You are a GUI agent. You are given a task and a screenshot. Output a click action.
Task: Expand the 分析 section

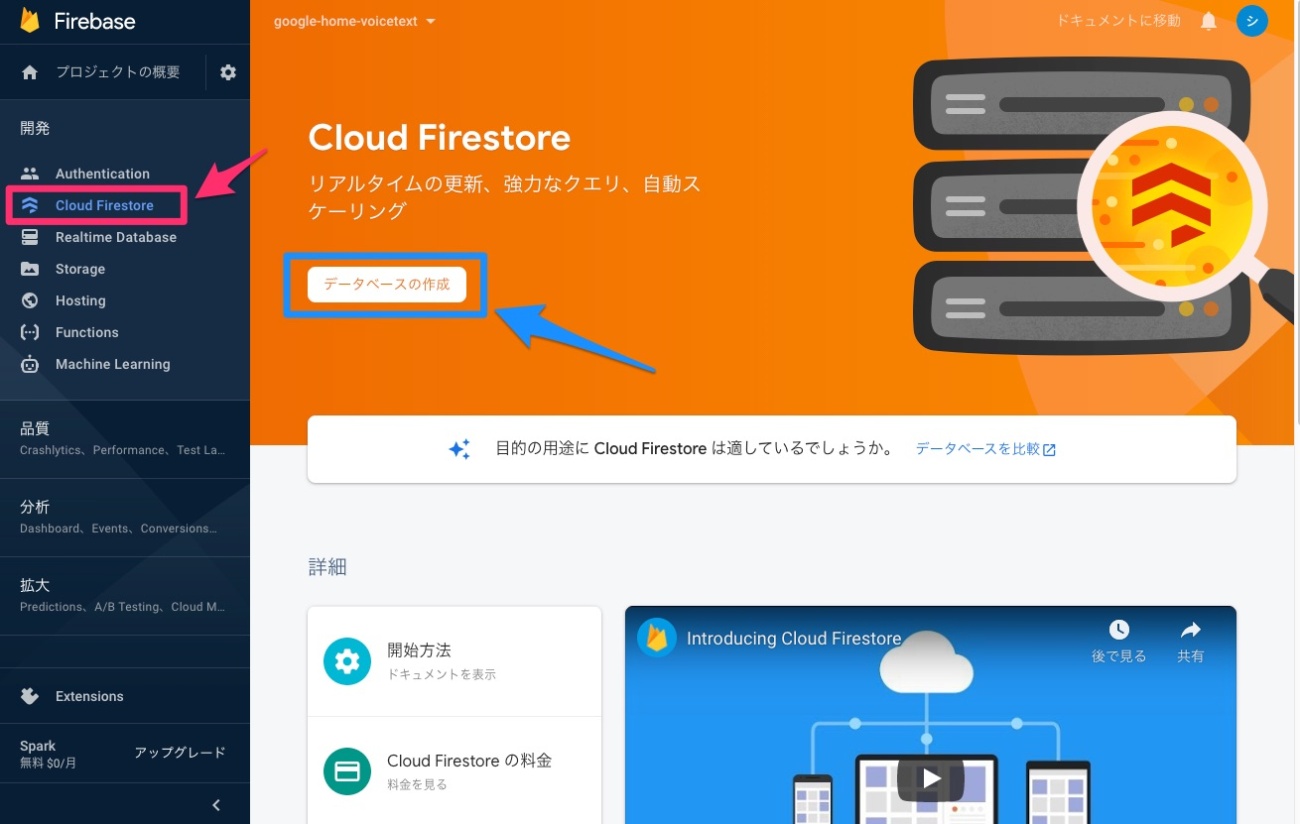pyautogui.click(x=124, y=516)
